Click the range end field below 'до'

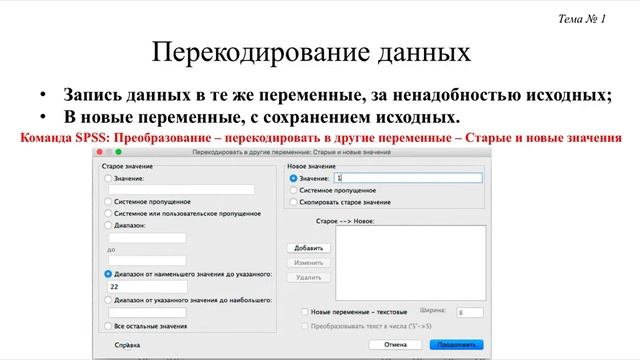pos(147,260)
